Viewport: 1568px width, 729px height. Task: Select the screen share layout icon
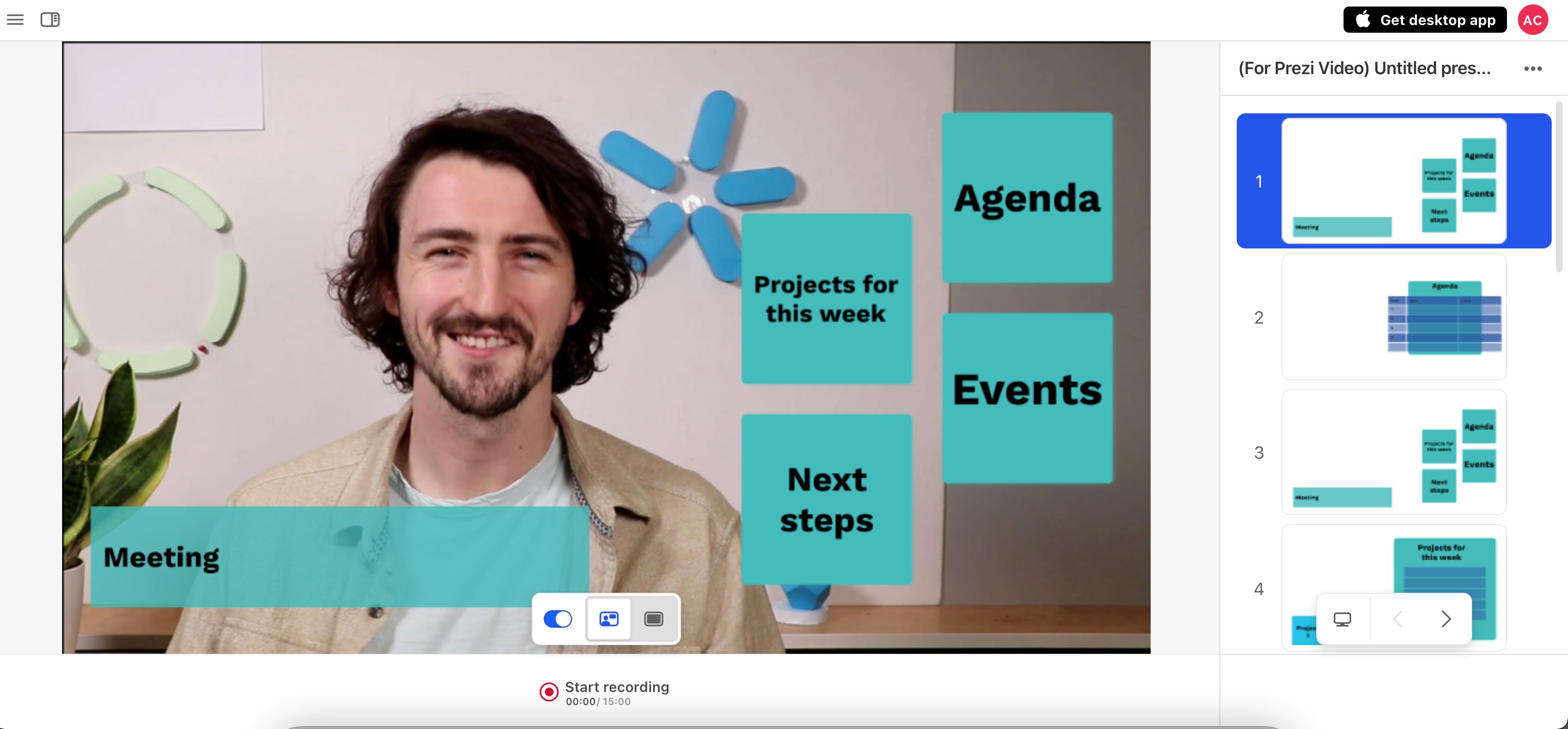[652, 618]
